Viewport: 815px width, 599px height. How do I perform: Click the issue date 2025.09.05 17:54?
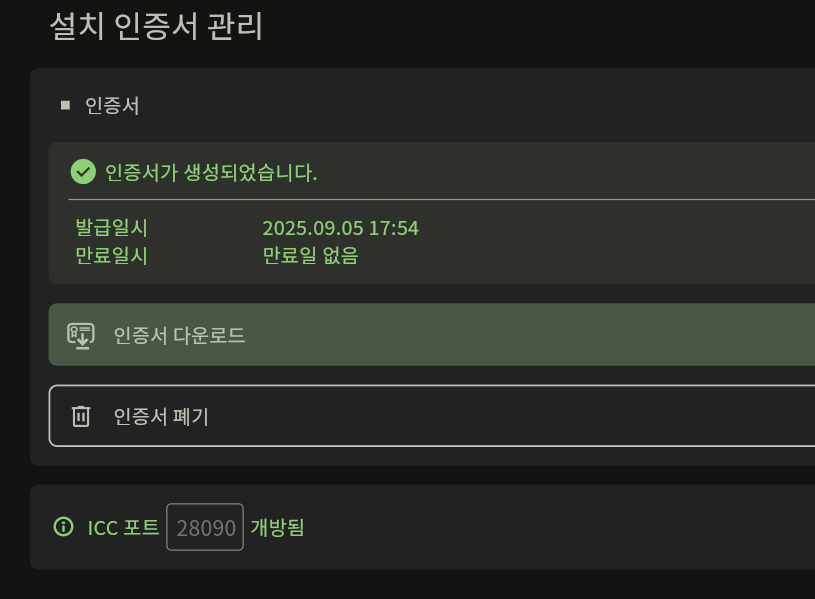[x=340, y=228]
